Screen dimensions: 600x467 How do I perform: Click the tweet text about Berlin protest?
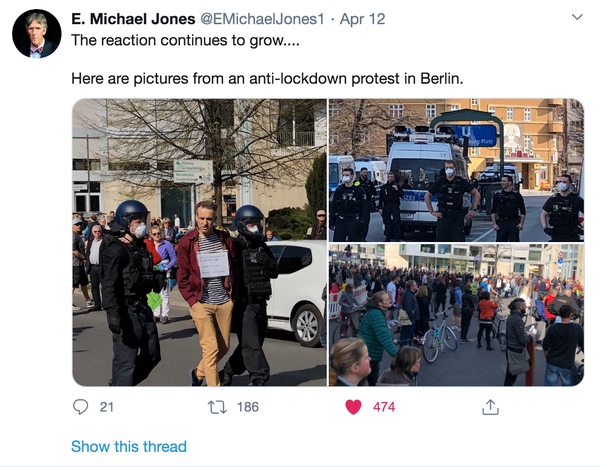click(x=267, y=78)
